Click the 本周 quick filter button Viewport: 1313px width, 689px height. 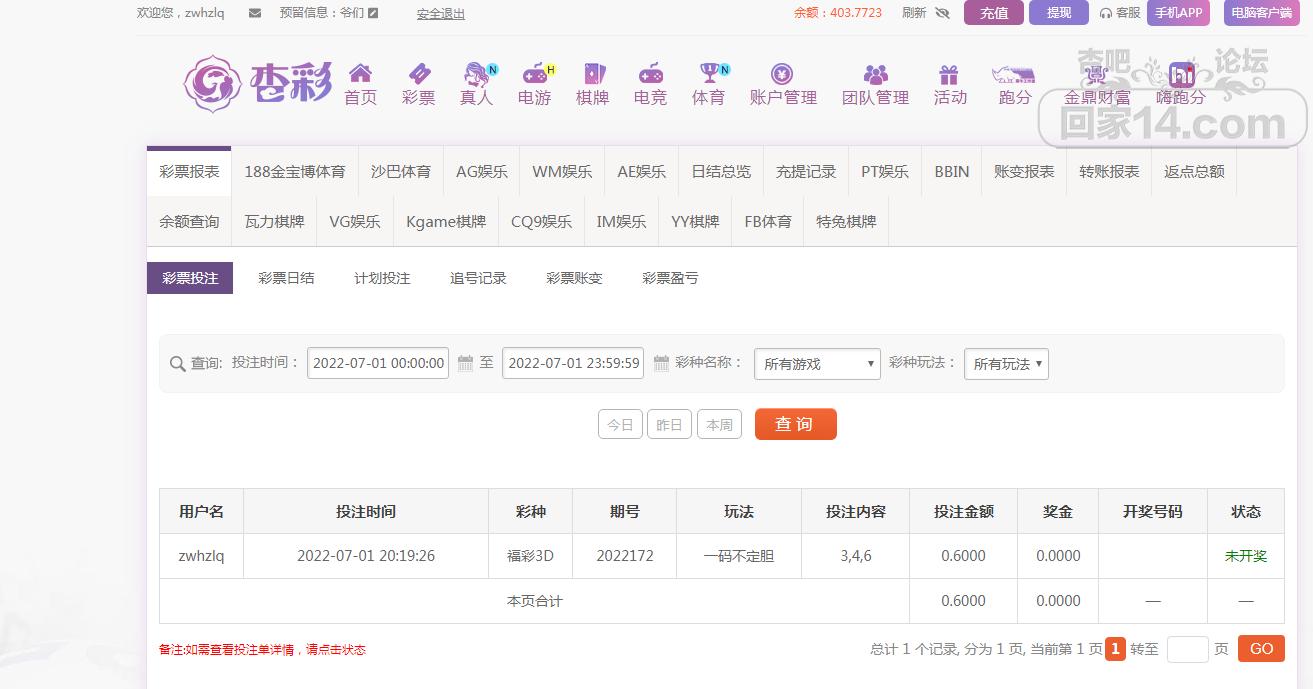coord(719,424)
